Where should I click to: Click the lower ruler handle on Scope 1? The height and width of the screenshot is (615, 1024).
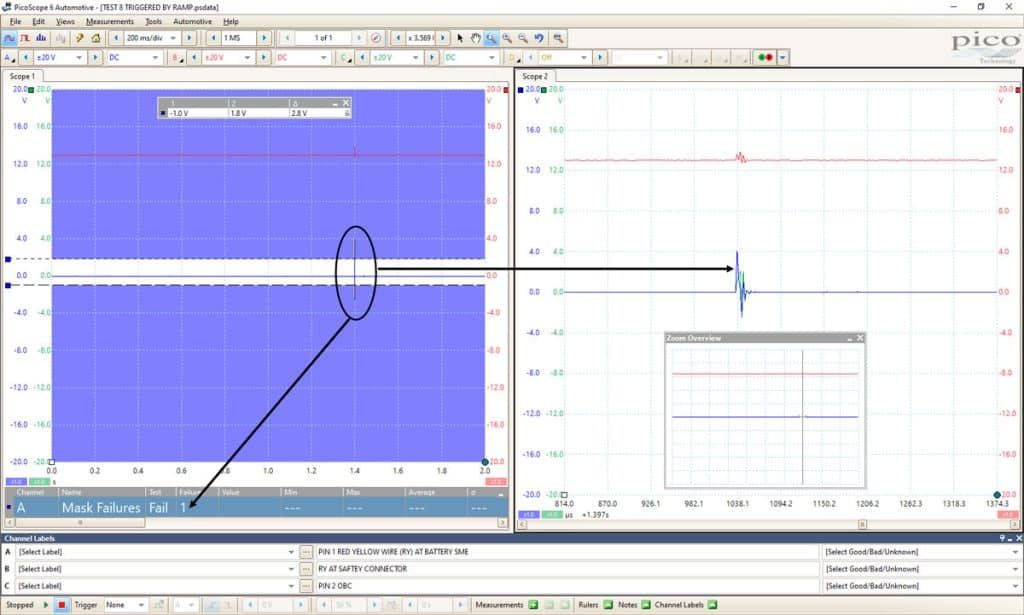pos(8,285)
